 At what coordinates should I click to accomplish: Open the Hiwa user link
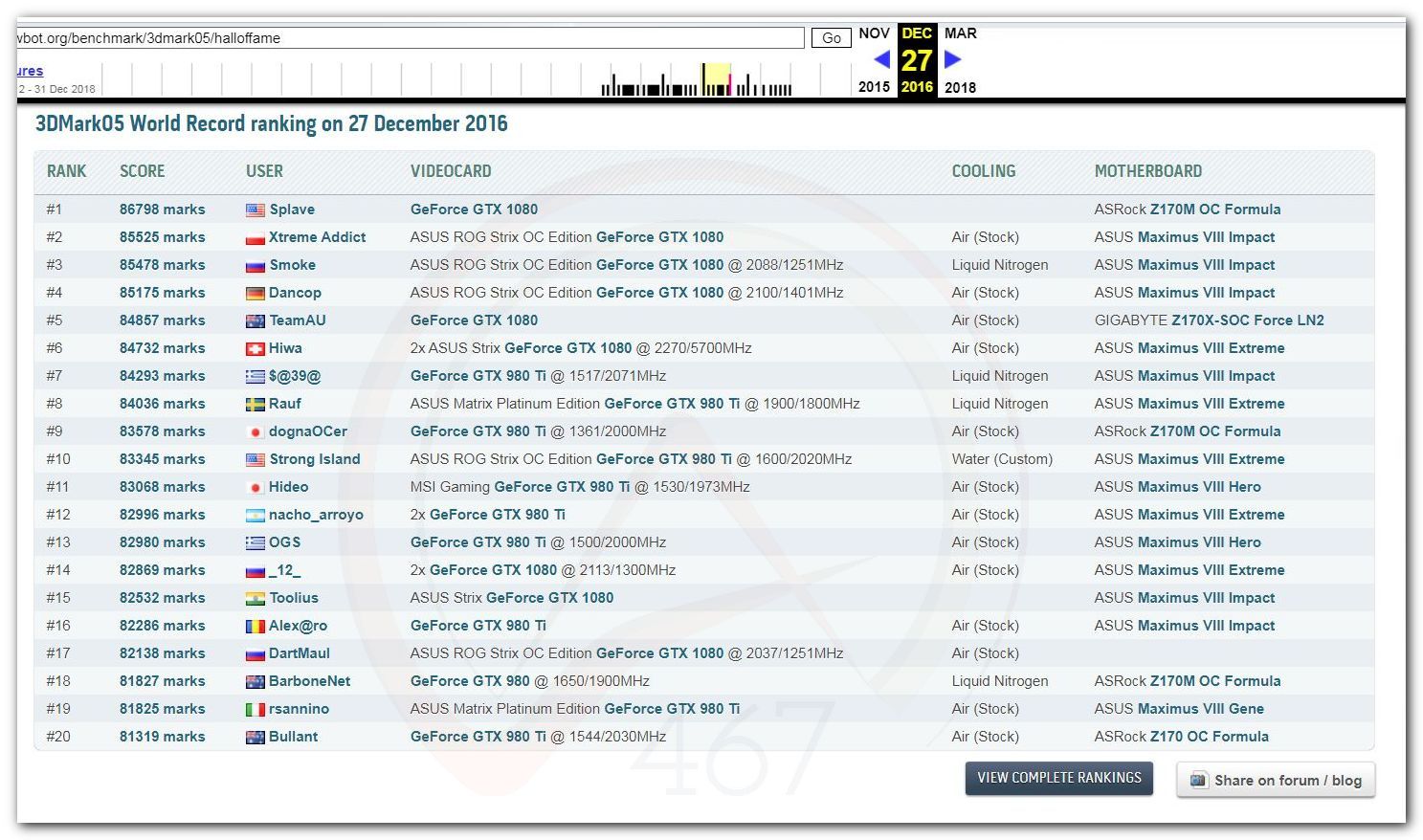286,348
